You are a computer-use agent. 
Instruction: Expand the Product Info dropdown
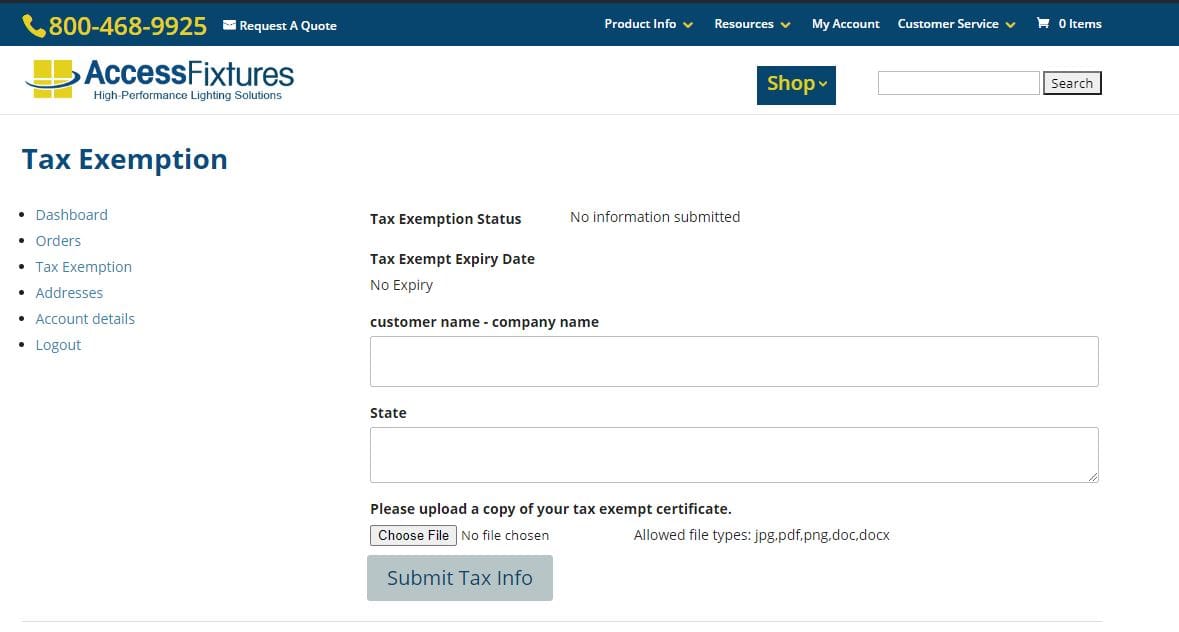(x=648, y=24)
